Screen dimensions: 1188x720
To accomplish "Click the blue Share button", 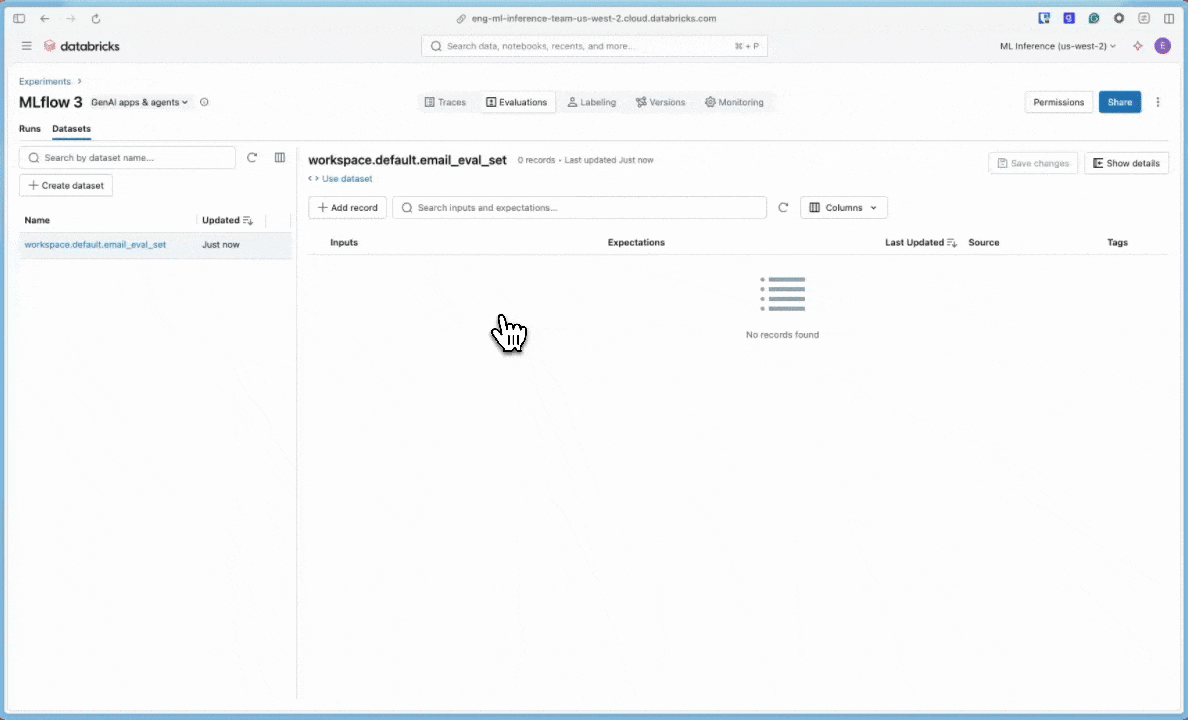I will coord(1120,102).
